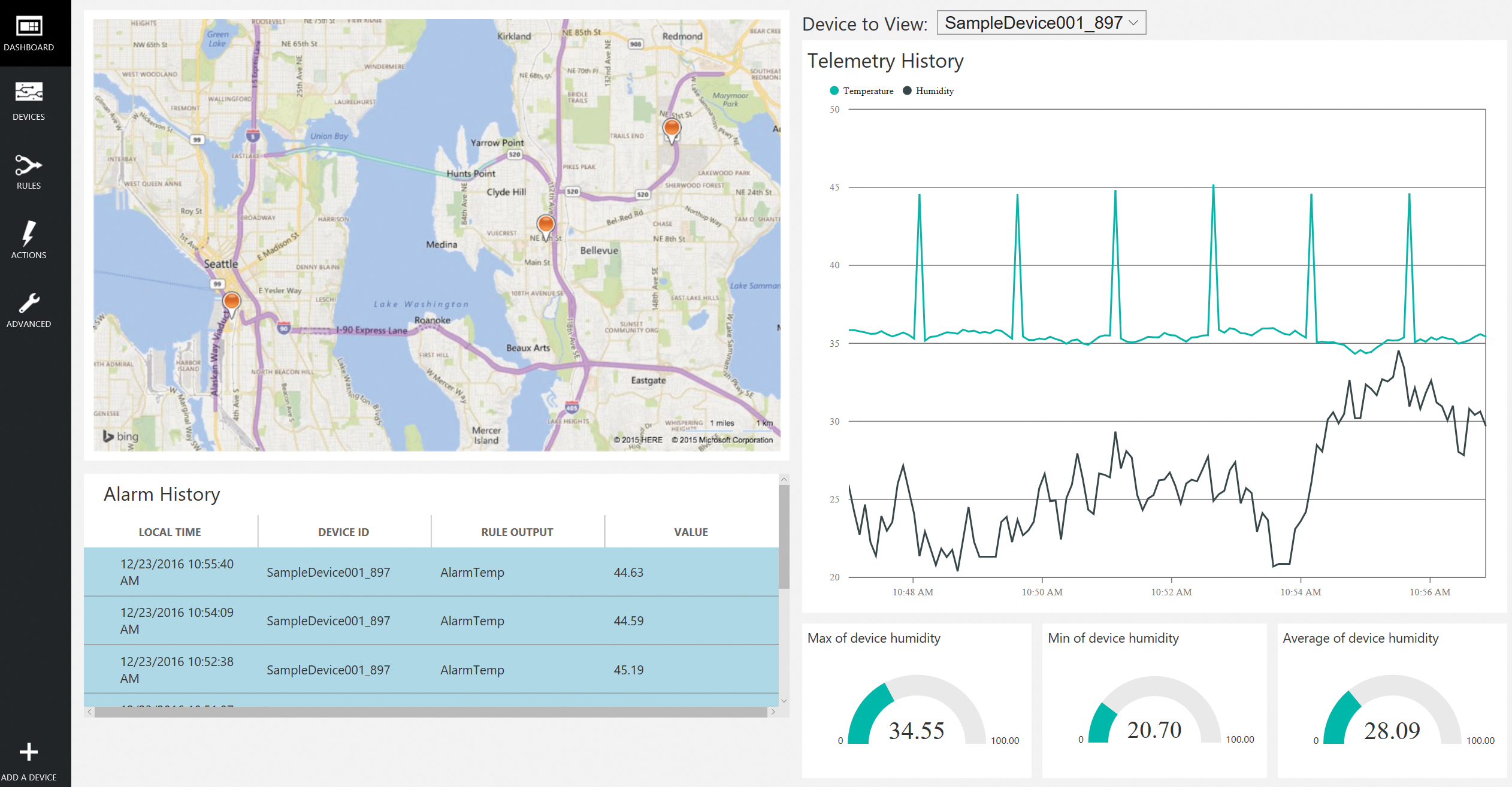Click the alarm history scroll down arrow
Screen dimensions: 1512x787
click(x=784, y=701)
